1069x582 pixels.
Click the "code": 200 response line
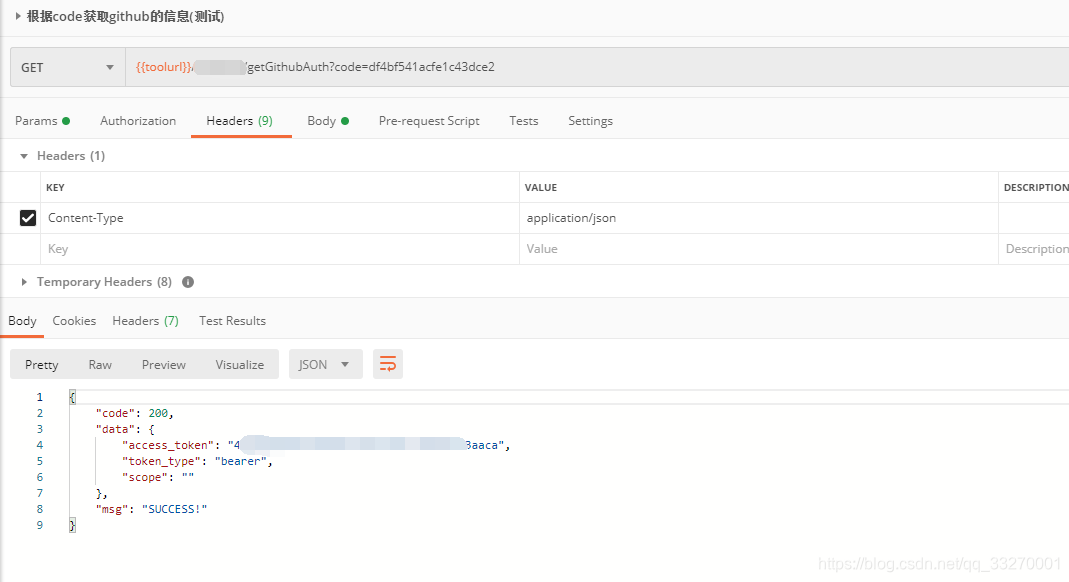[x=134, y=413]
